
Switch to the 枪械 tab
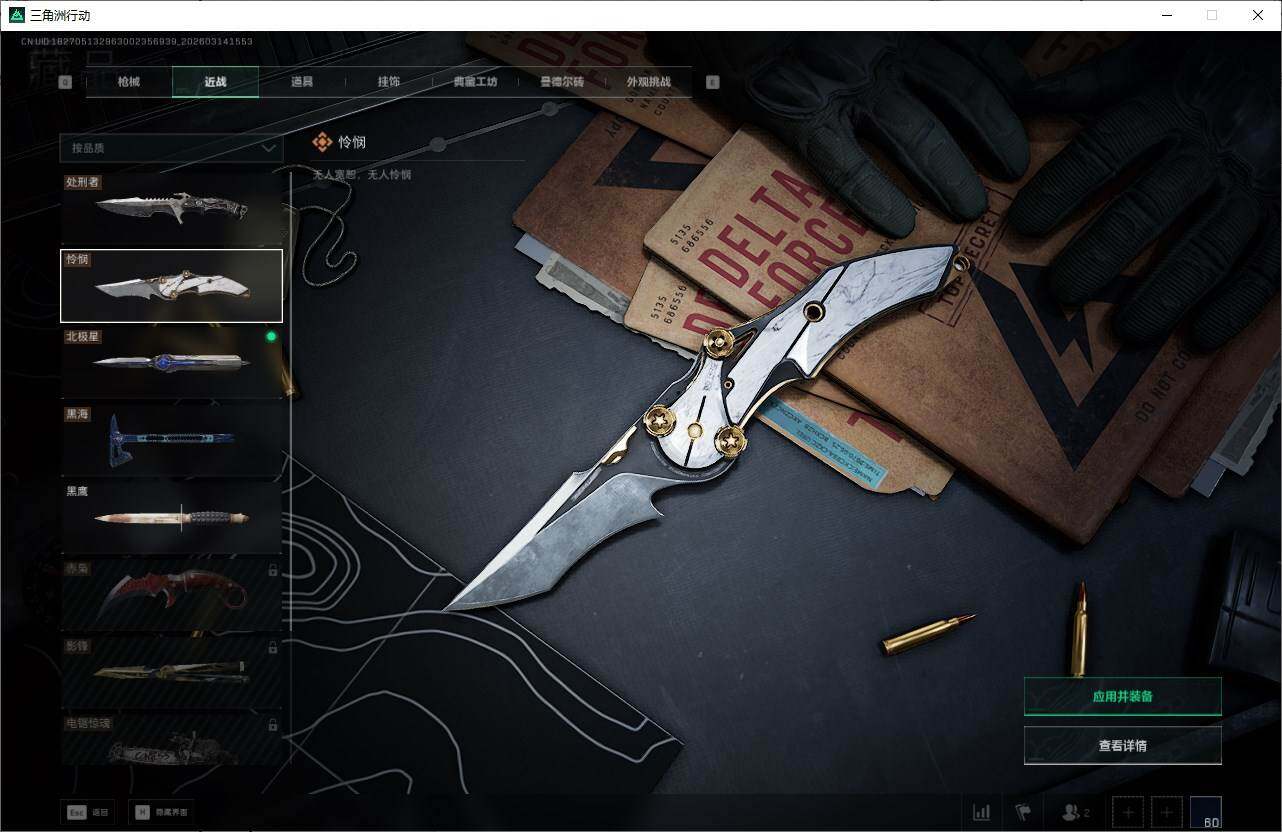click(x=129, y=82)
